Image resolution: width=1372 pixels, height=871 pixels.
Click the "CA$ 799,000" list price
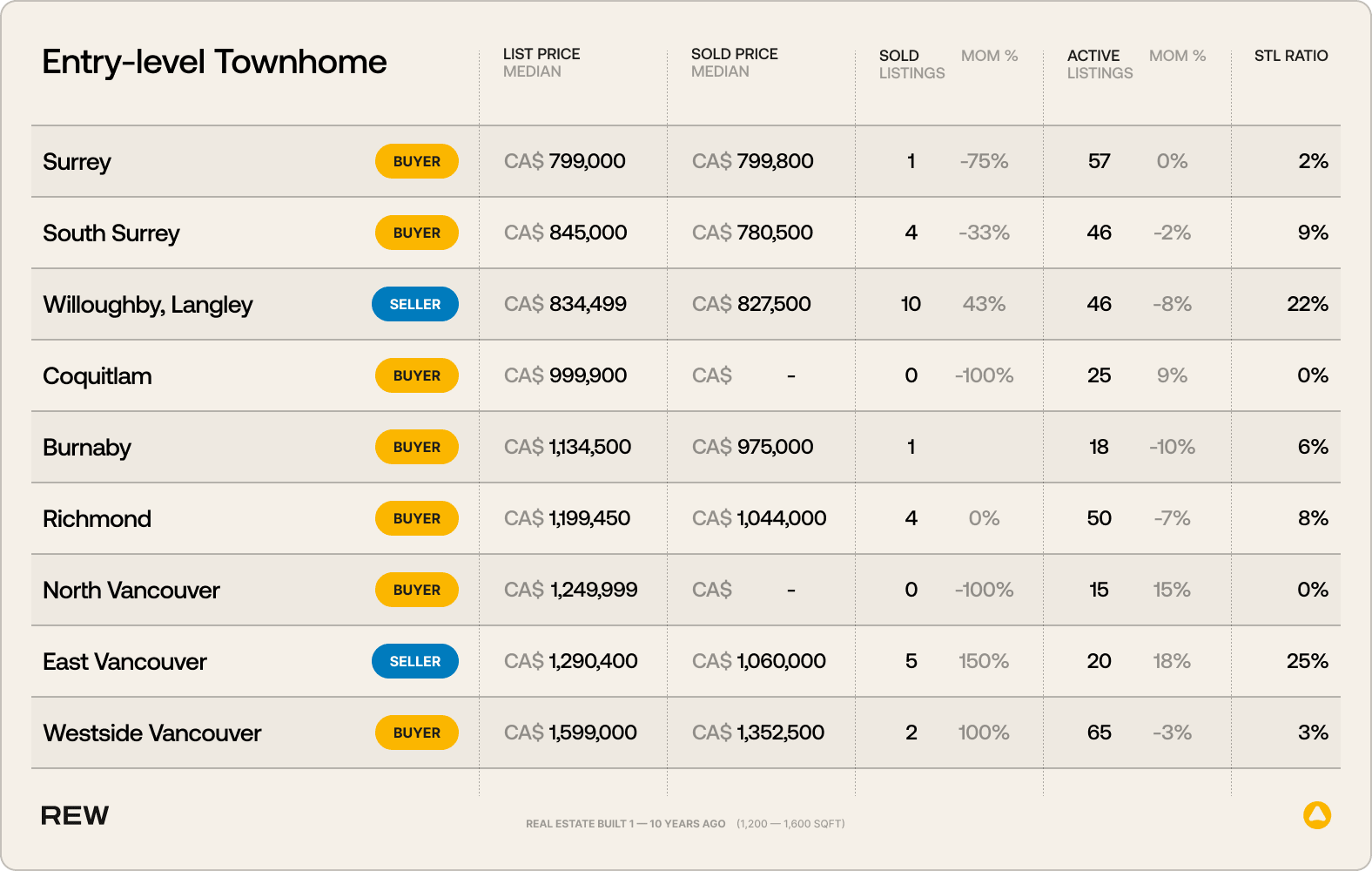coord(565,161)
